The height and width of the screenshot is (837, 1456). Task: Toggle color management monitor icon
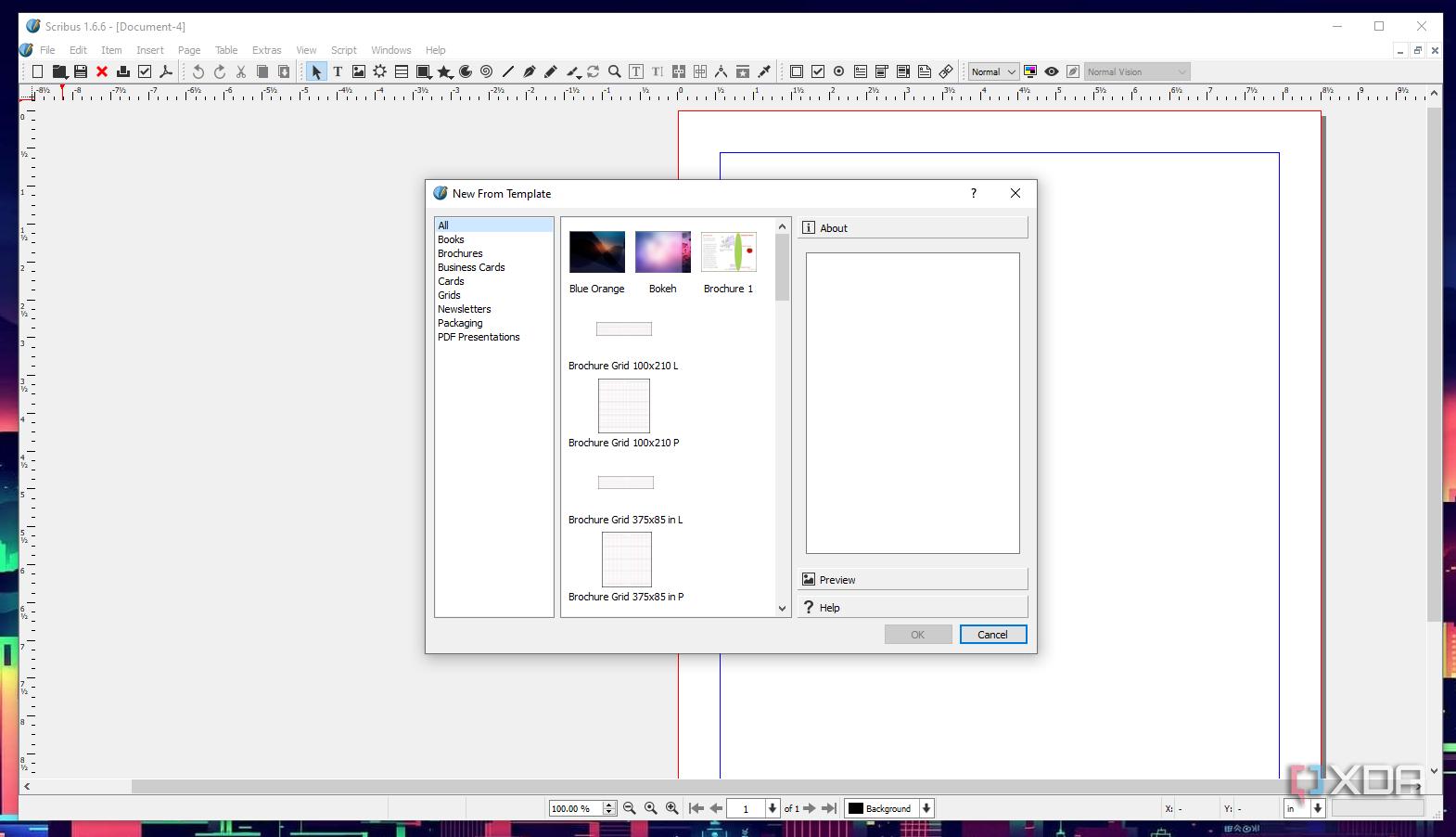1030,71
